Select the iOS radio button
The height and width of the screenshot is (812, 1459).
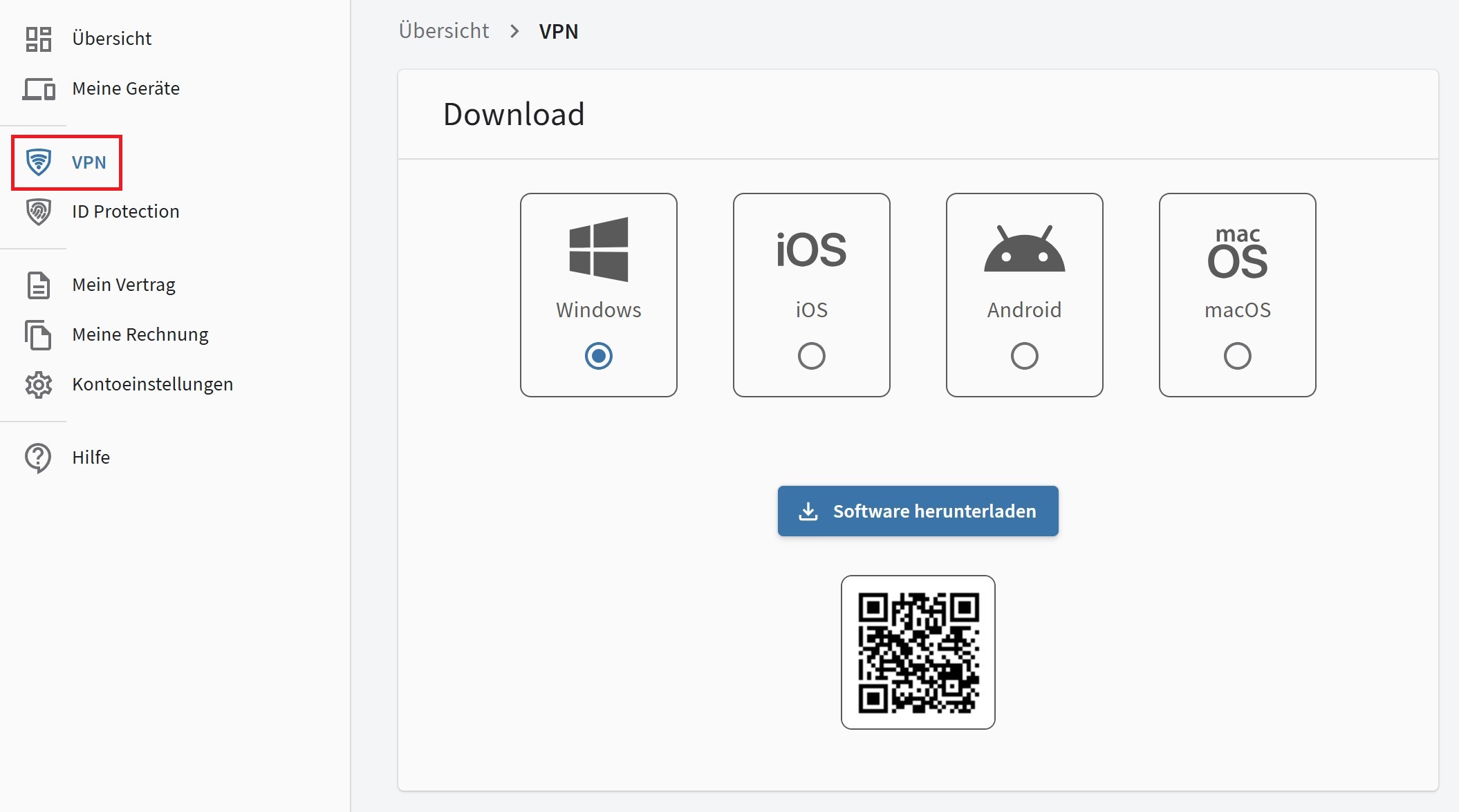pyautogui.click(x=811, y=356)
